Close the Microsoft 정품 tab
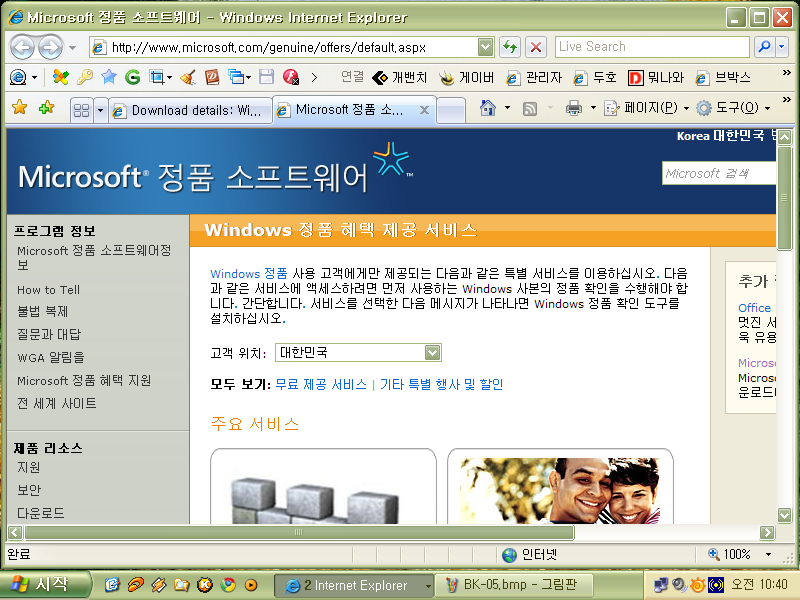This screenshot has width=800, height=600. coord(424,110)
